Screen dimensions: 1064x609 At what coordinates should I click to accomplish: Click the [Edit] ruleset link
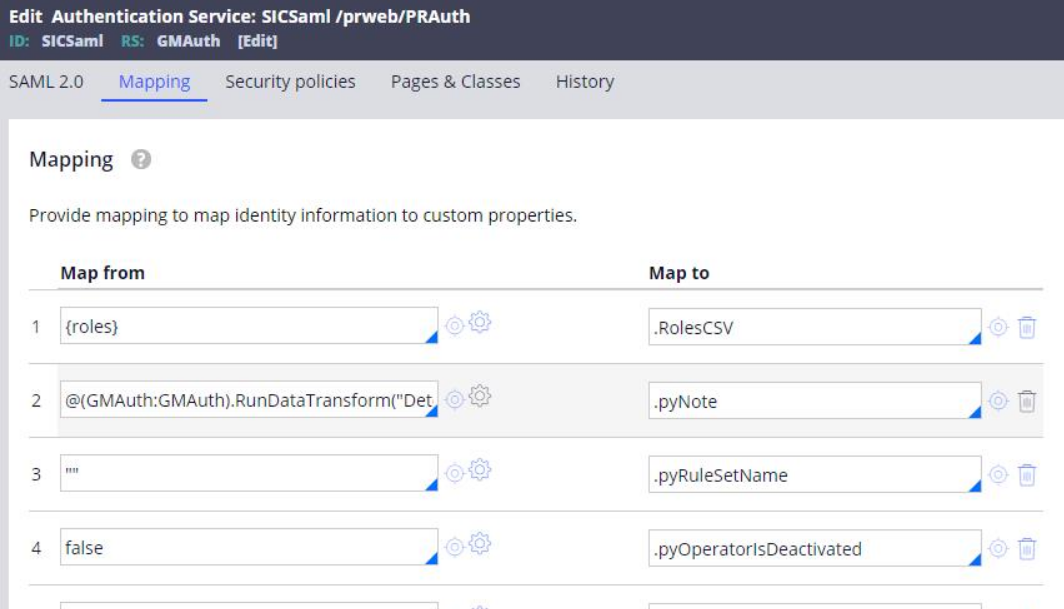pos(257,41)
